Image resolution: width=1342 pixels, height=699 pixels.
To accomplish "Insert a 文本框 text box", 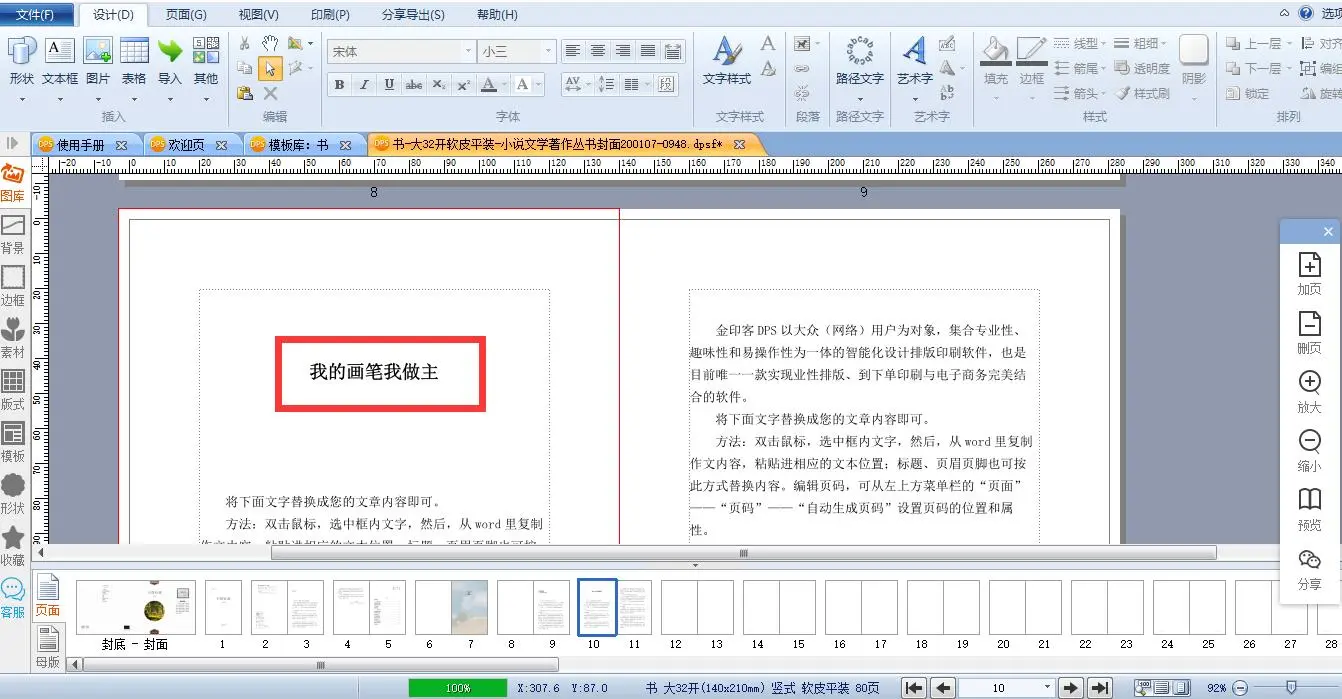I will (60, 60).
